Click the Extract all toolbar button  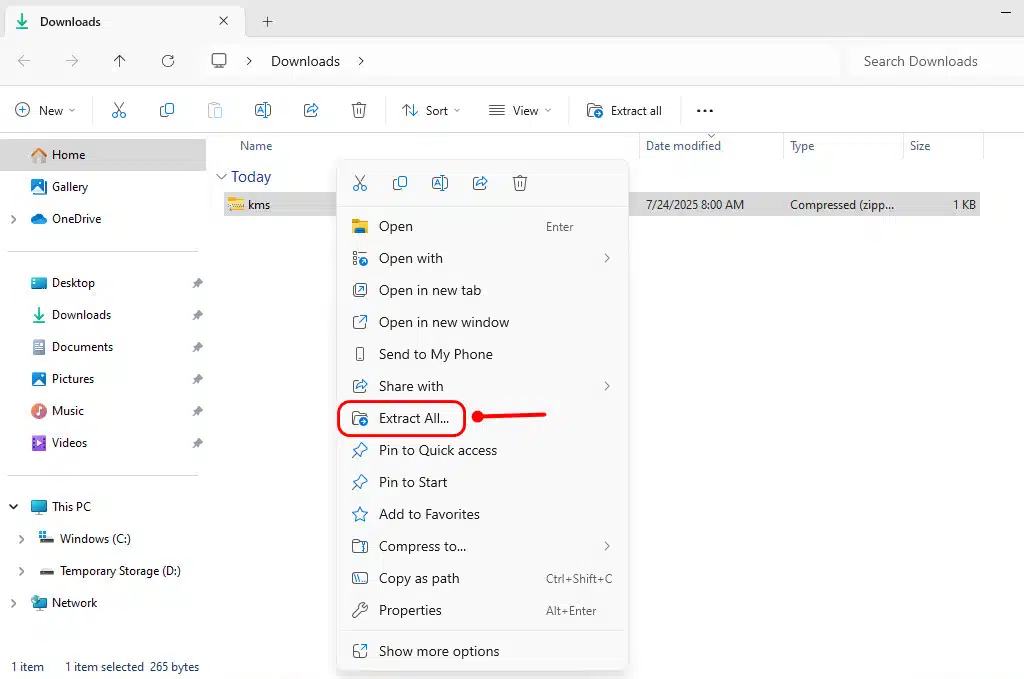(x=625, y=111)
